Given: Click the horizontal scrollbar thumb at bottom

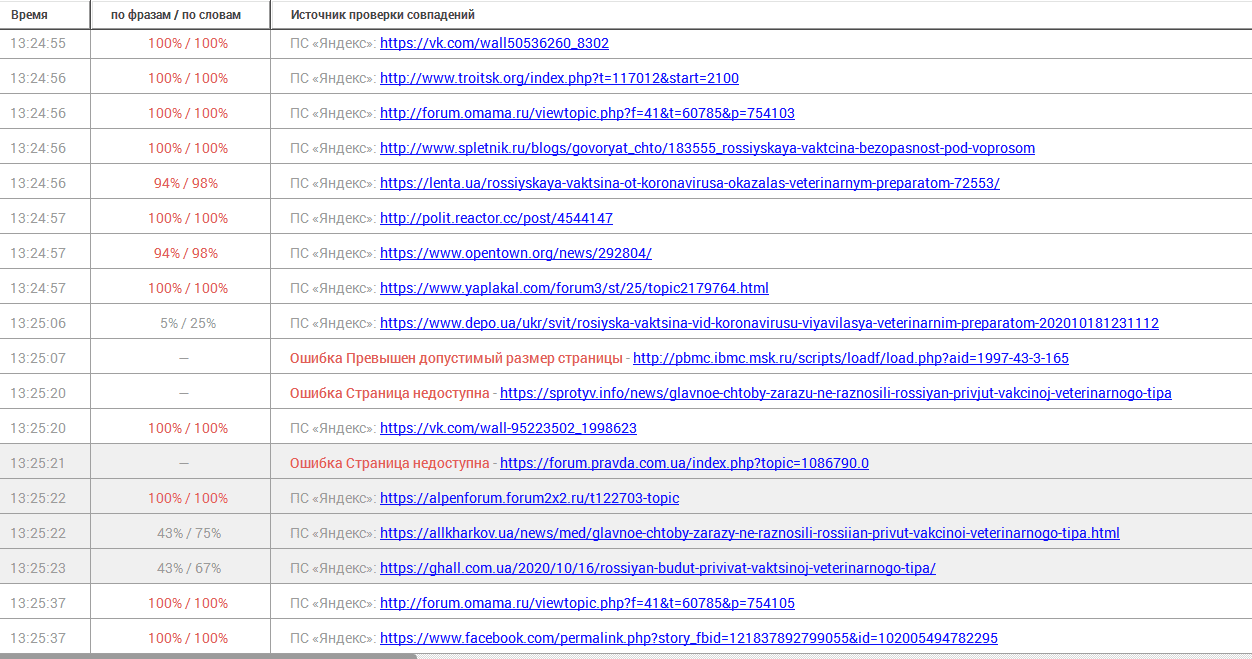Looking at the screenshot, I should 208,656.
